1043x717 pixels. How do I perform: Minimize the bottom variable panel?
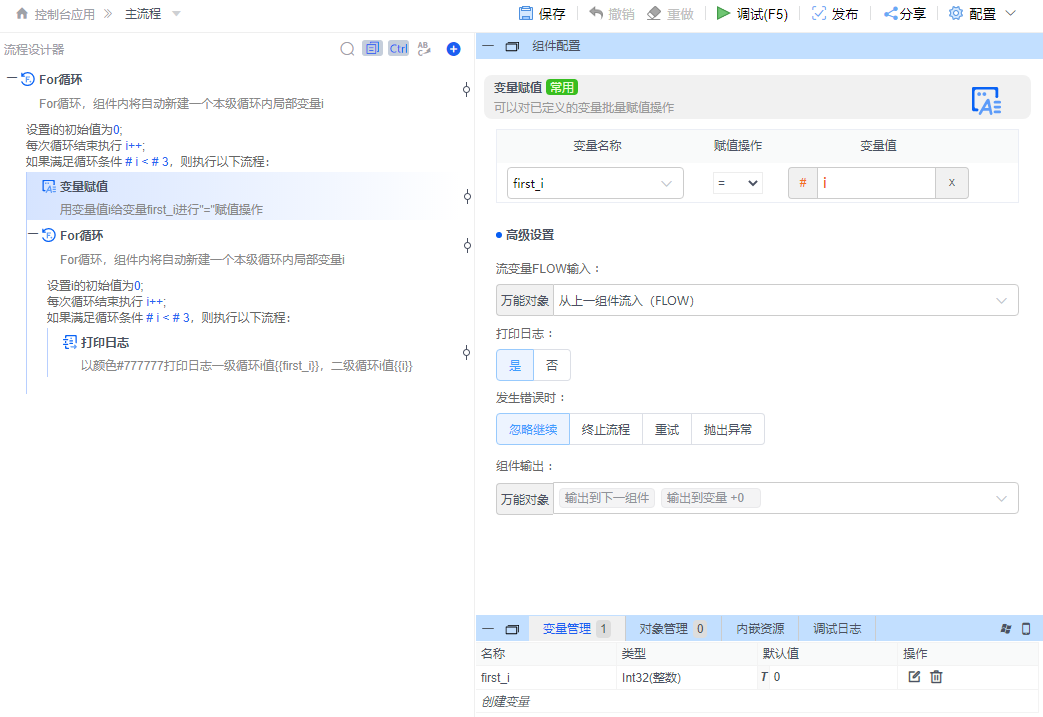click(x=488, y=629)
